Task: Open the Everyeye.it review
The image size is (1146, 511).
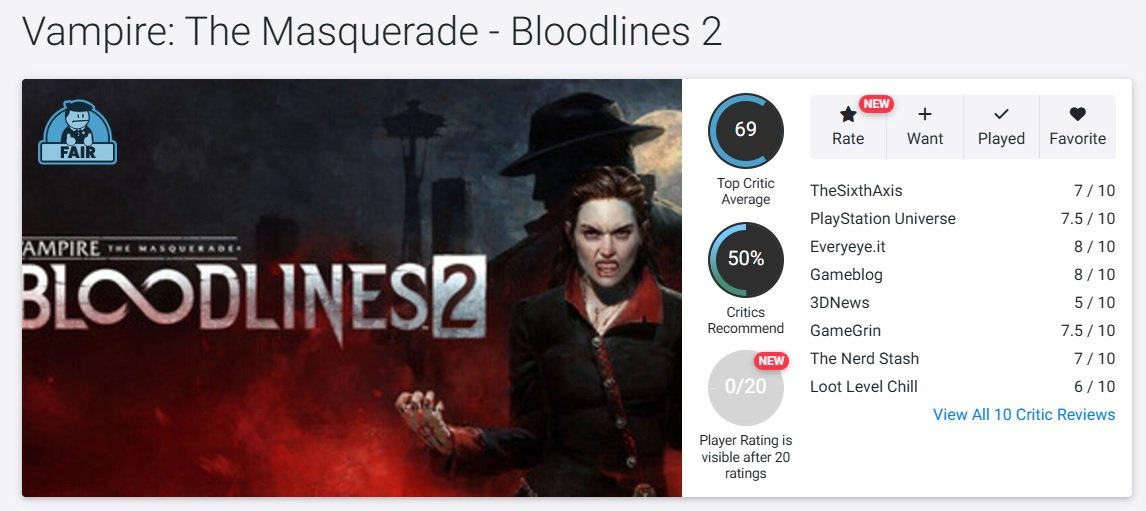Action: pyautogui.click(x=850, y=246)
